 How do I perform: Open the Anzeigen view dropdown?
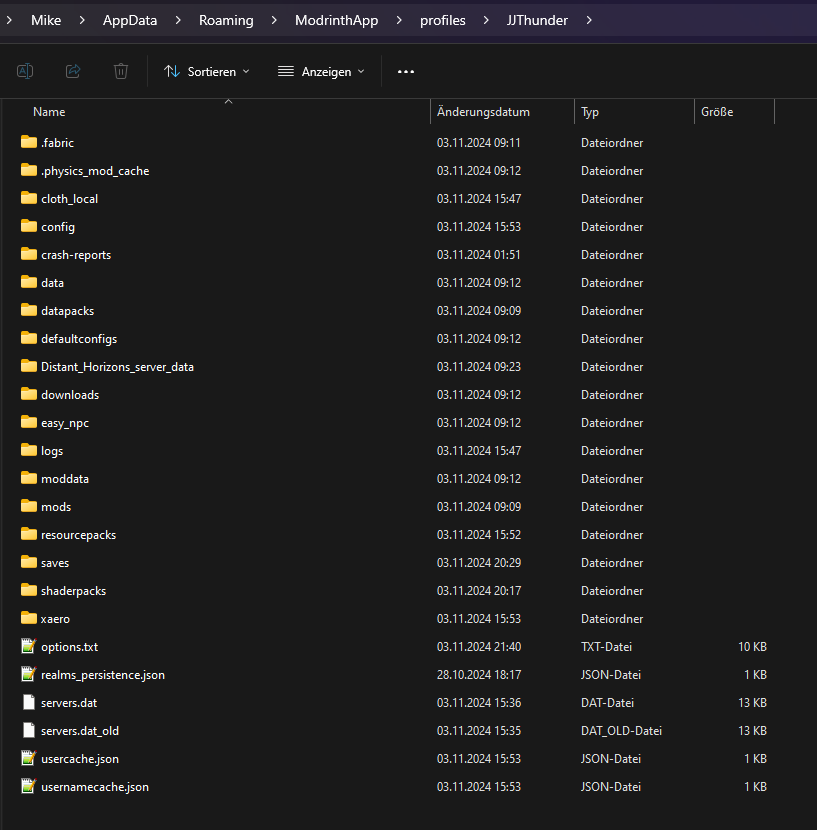point(321,71)
